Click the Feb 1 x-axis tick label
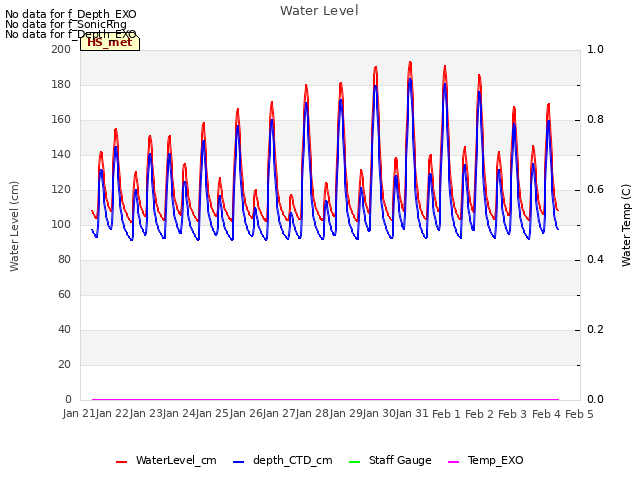The image size is (640, 480). tap(446, 414)
